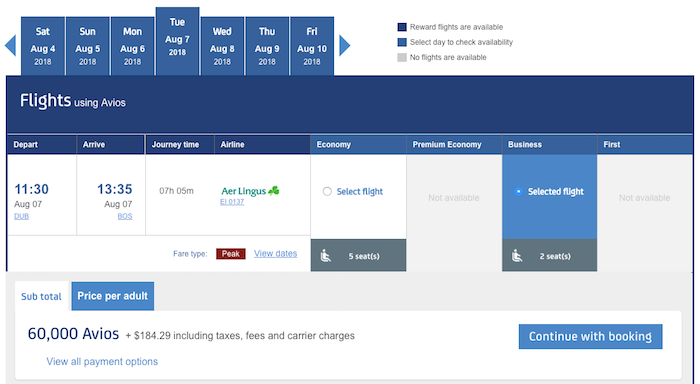Click the BOS arrival airport link
The width and height of the screenshot is (700, 384).
coord(125,216)
